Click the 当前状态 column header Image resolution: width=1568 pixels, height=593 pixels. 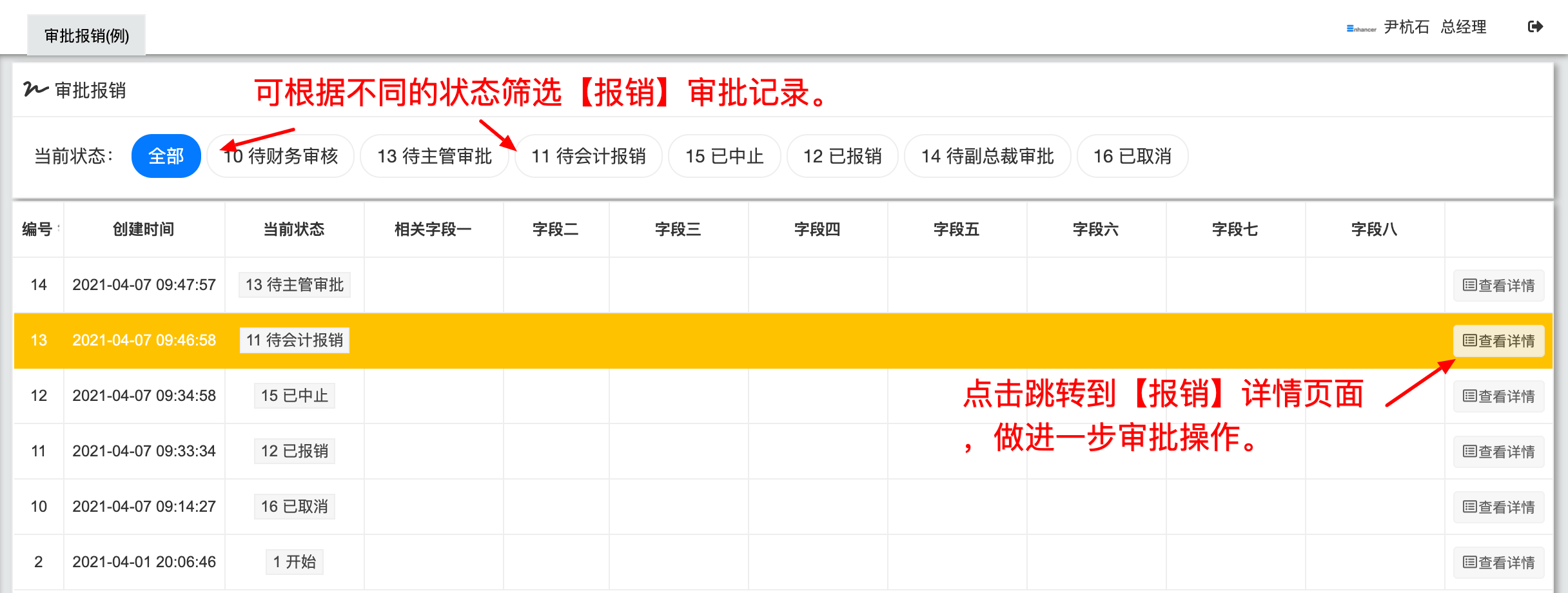tap(294, 229)
